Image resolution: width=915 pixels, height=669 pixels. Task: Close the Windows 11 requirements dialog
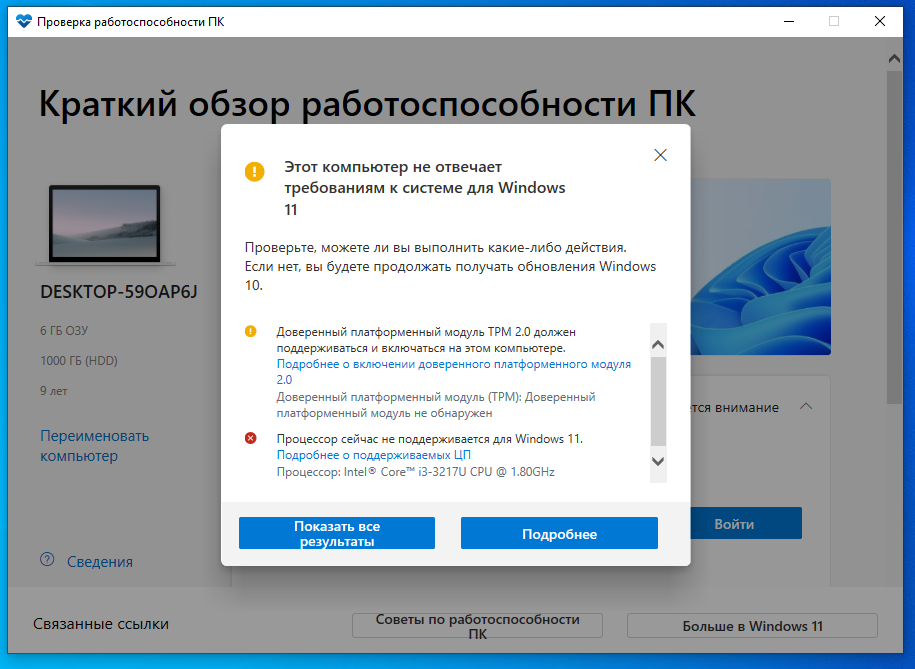pos(660,155)
